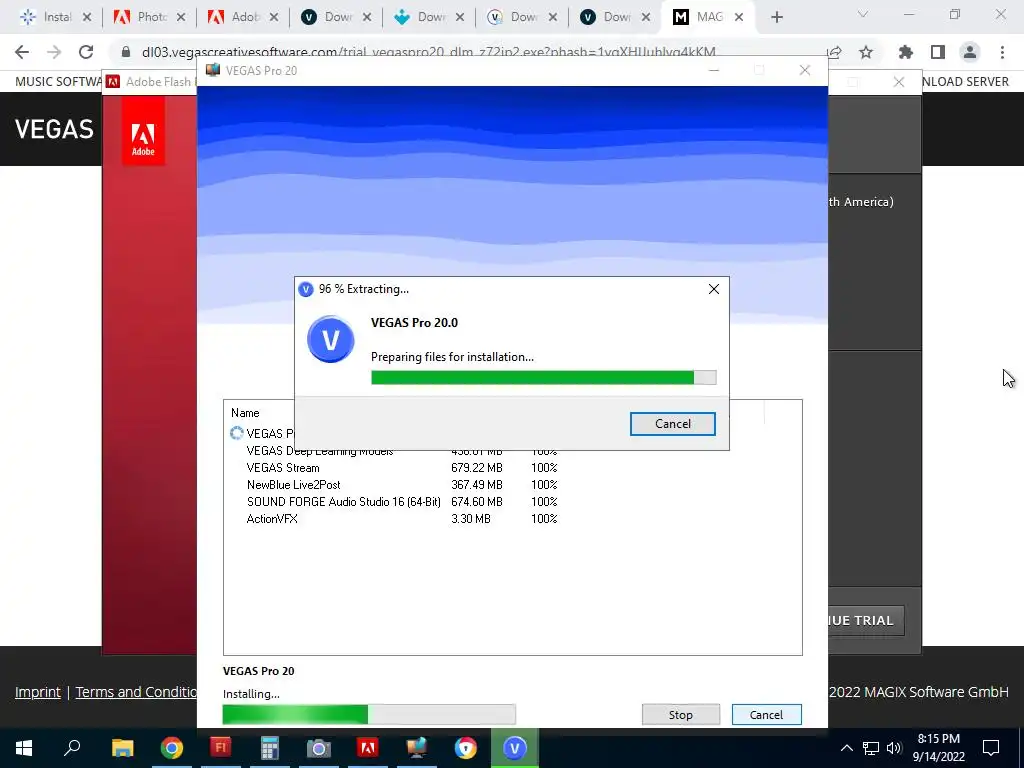Reload the current browser page
This screenshot has height=768, width=1024.
(86, 52)
